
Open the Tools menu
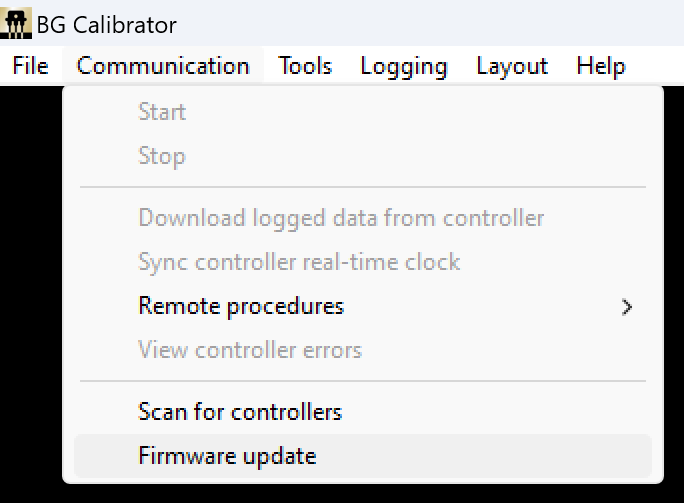point(305,66)
